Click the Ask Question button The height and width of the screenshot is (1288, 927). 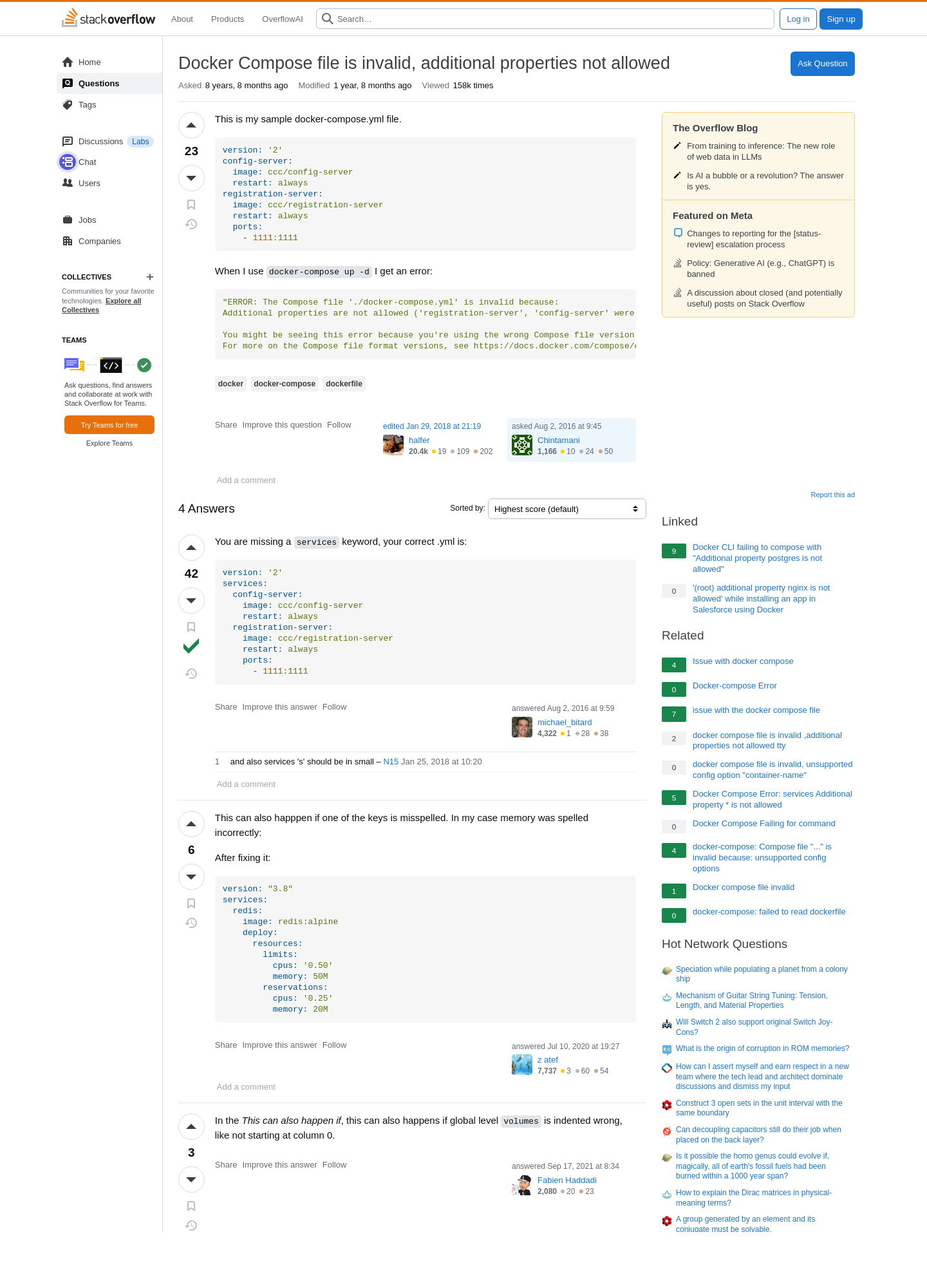point(822,64)
